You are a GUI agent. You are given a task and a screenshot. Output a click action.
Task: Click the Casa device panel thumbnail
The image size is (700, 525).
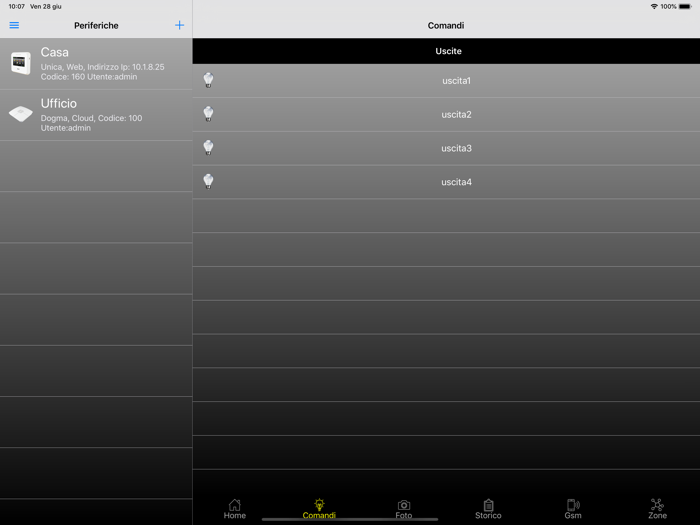(x=21, y=63)
